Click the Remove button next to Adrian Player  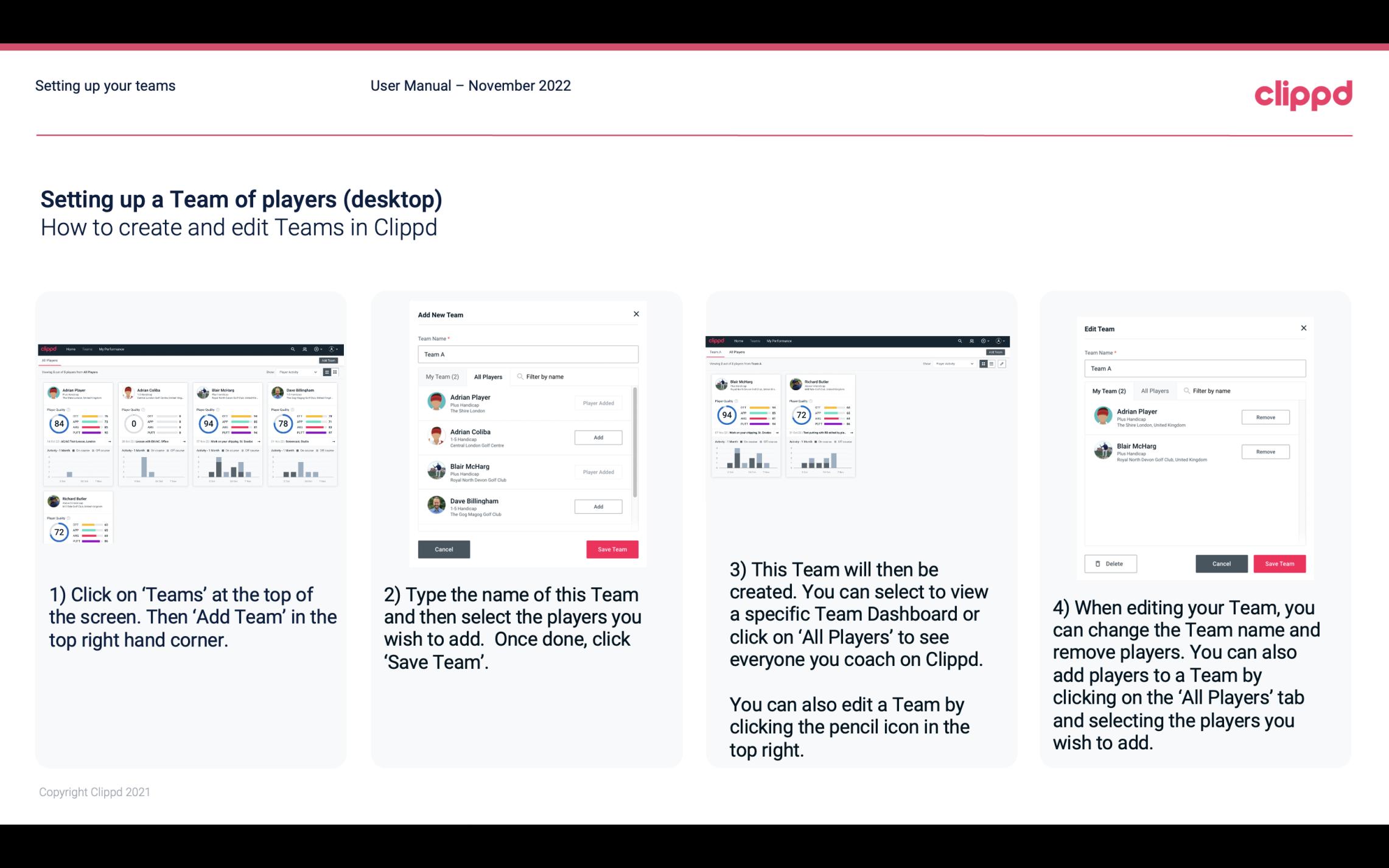pyautogui.click(x=1265, y=417)
